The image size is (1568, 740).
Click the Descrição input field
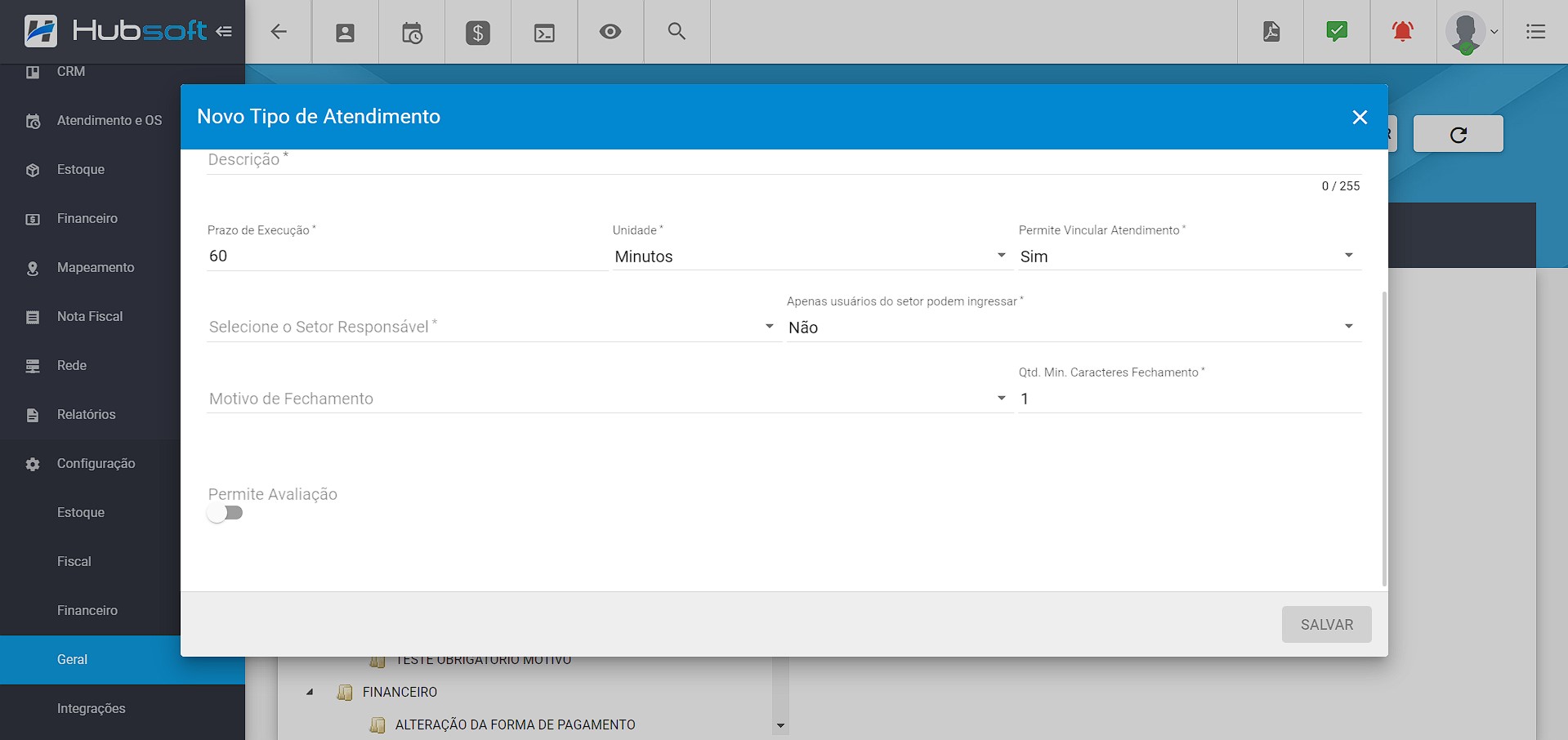point(784,161)
